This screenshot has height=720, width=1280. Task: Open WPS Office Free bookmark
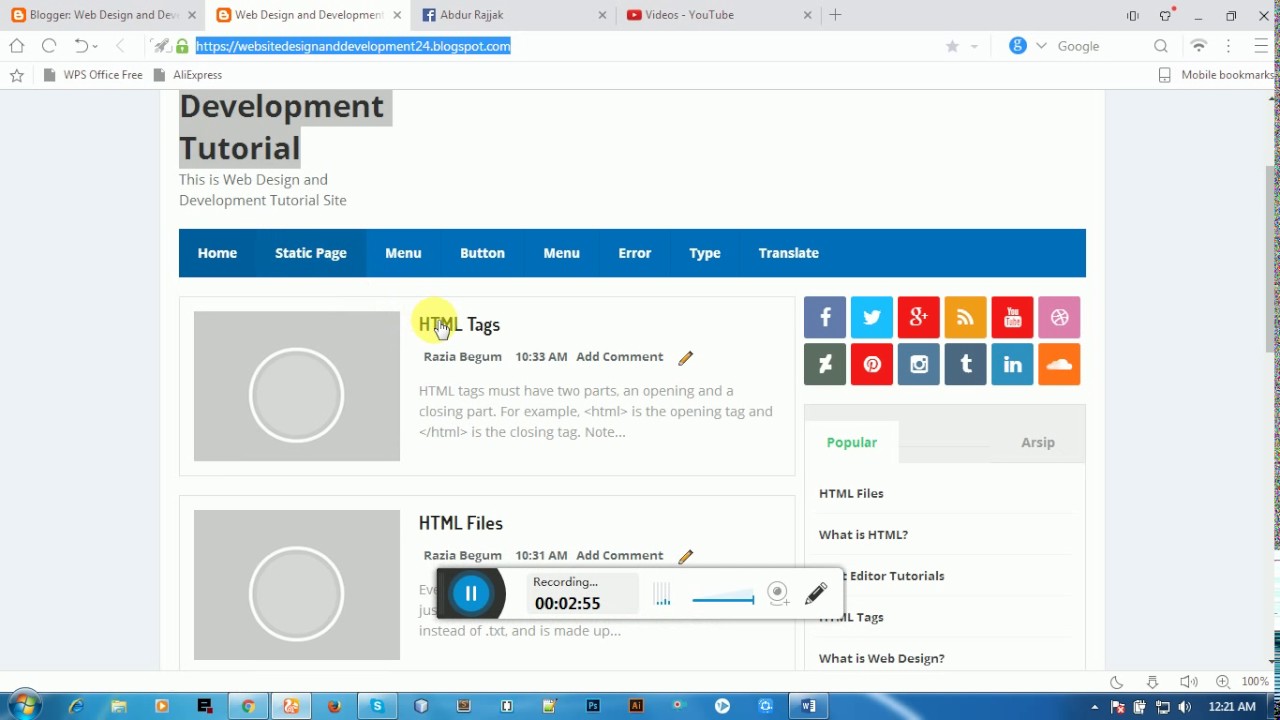click(x=92, y=75)
